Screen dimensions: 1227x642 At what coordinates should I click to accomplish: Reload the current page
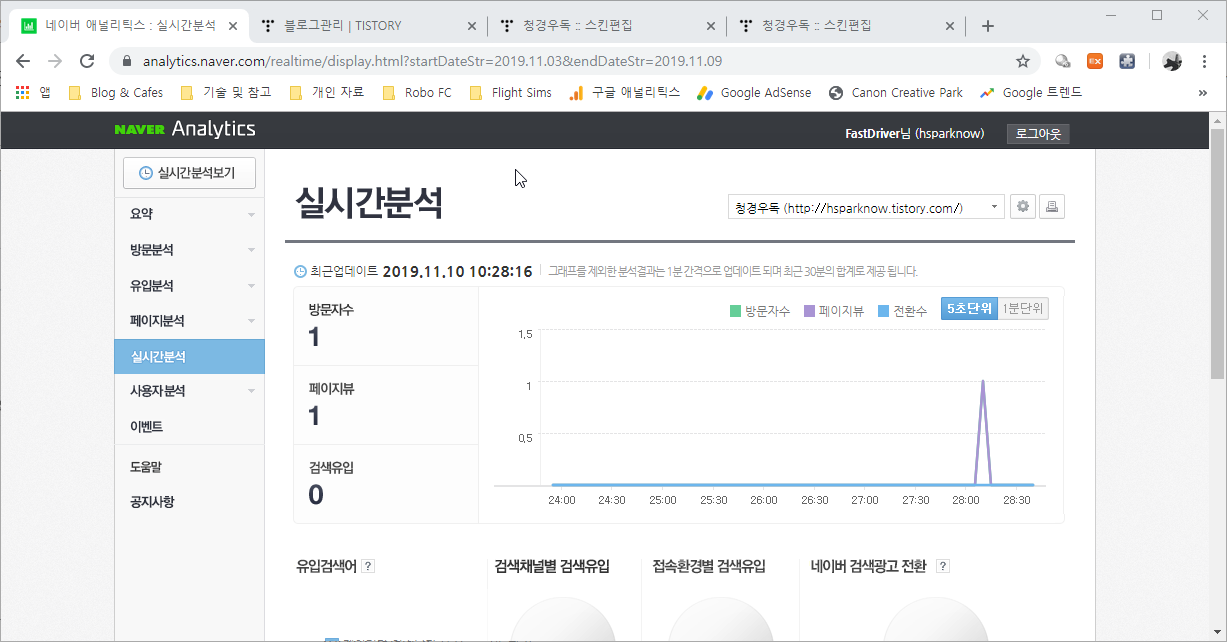tap(87, 61)
